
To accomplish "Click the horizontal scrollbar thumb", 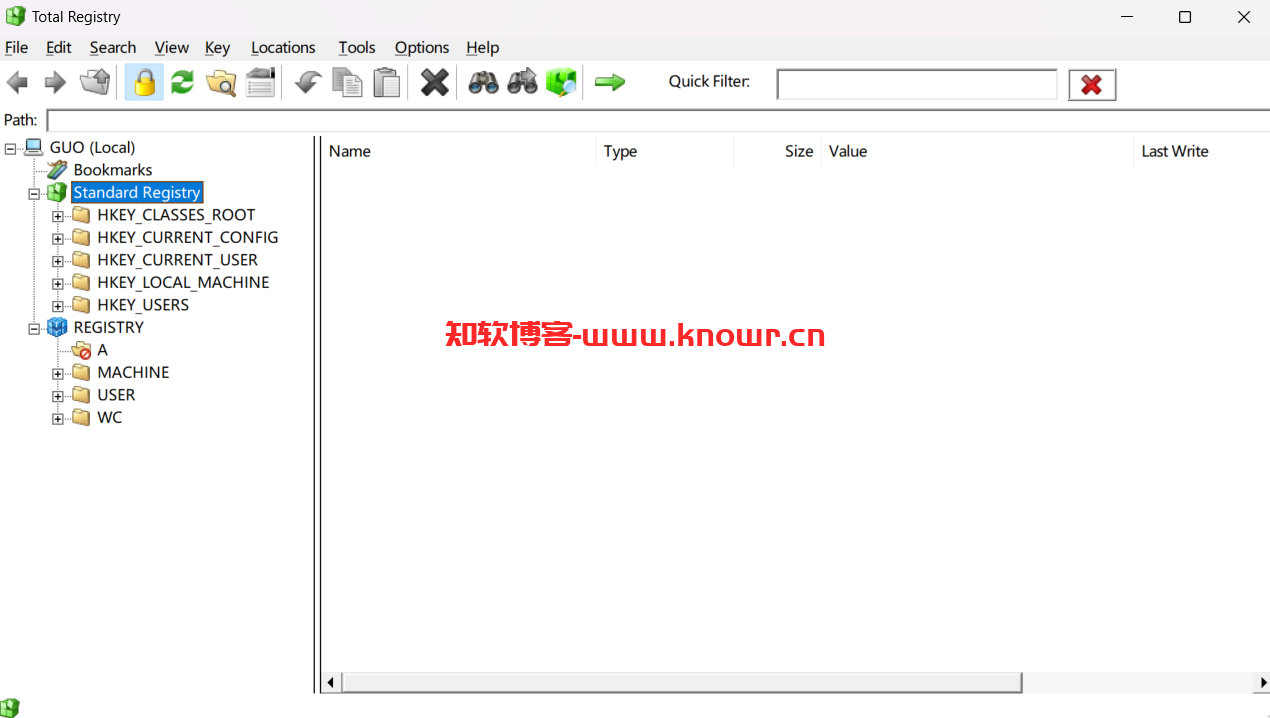I will 681,683.
